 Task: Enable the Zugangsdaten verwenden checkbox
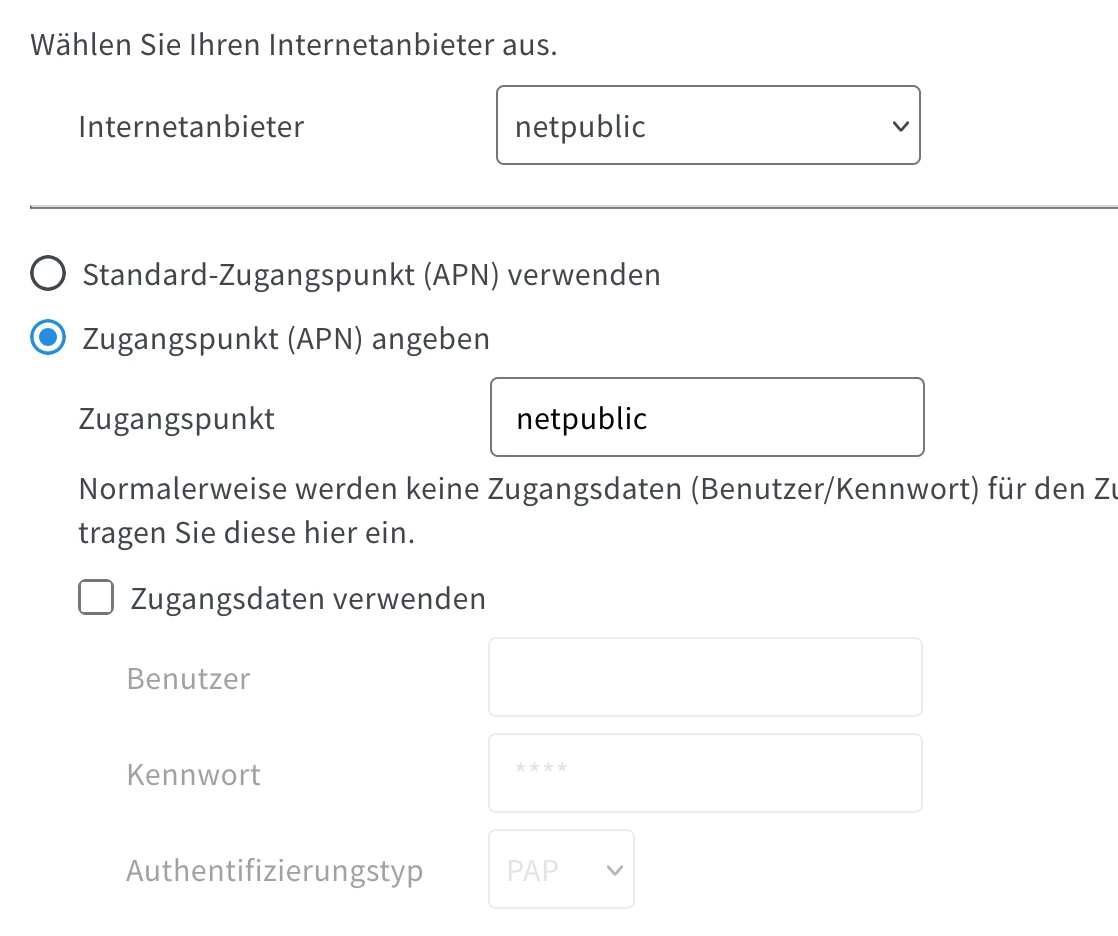tap(96, 599)
